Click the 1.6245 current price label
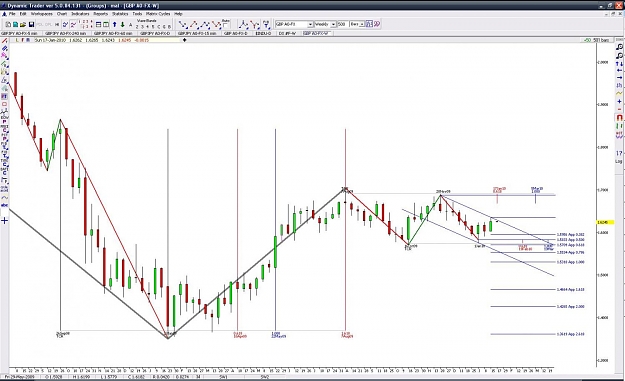The width and height of the screenshot is (625, 381). 605,222
